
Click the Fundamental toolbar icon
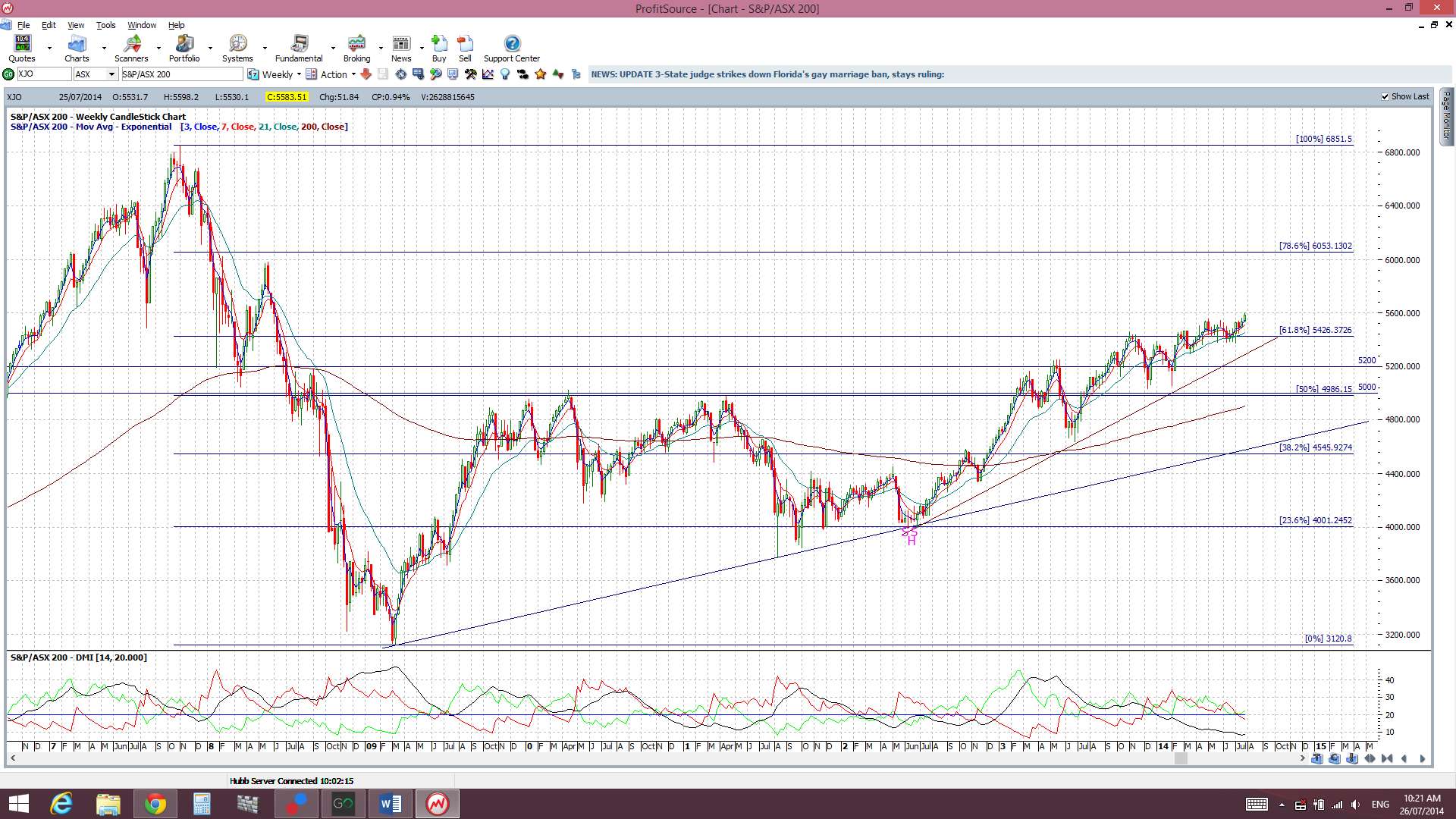[x=299, y=49]
